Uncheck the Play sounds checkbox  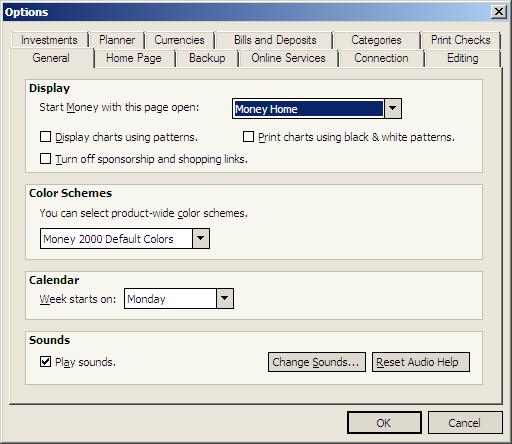45,362
